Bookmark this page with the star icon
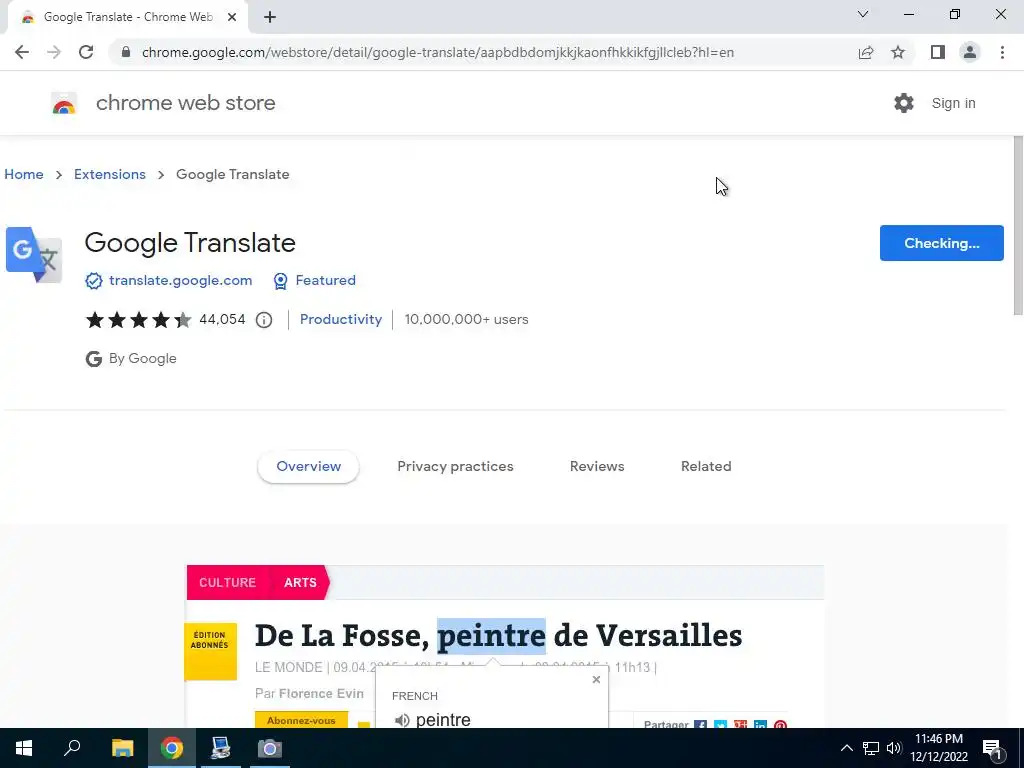 pos(898,52)
